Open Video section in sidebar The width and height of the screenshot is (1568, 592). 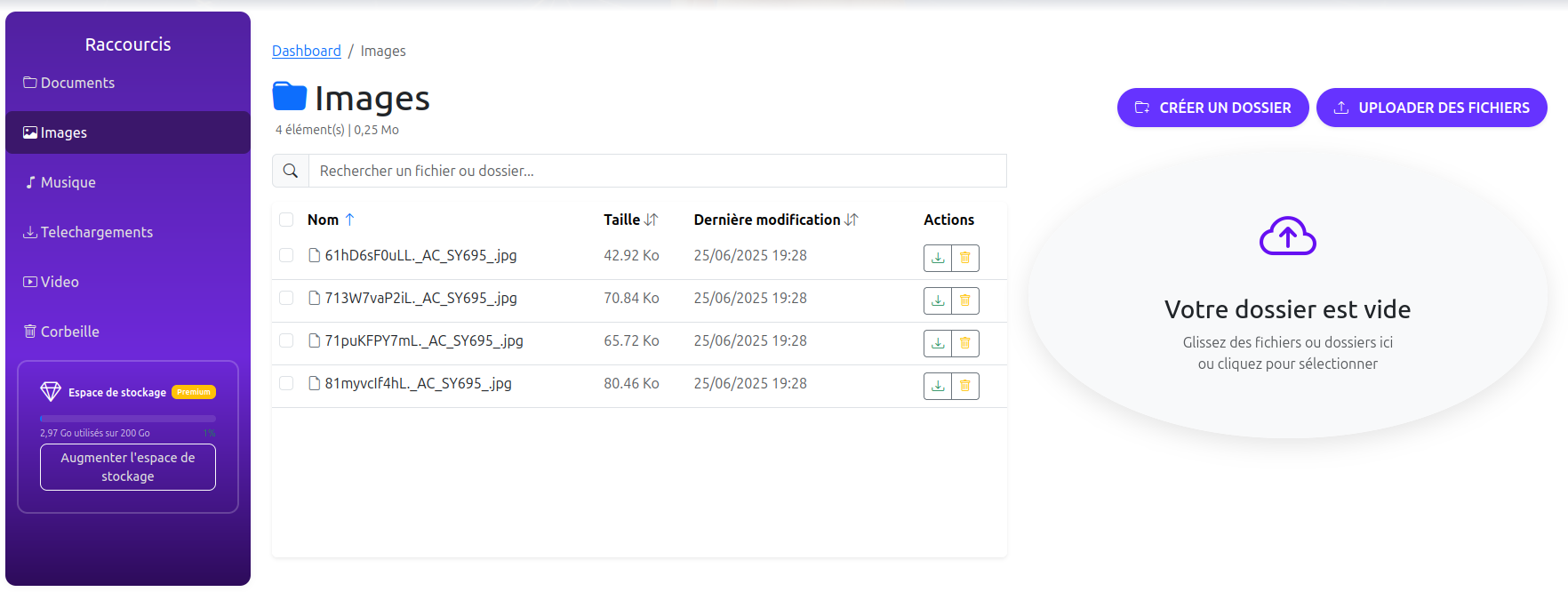(128, 282)
